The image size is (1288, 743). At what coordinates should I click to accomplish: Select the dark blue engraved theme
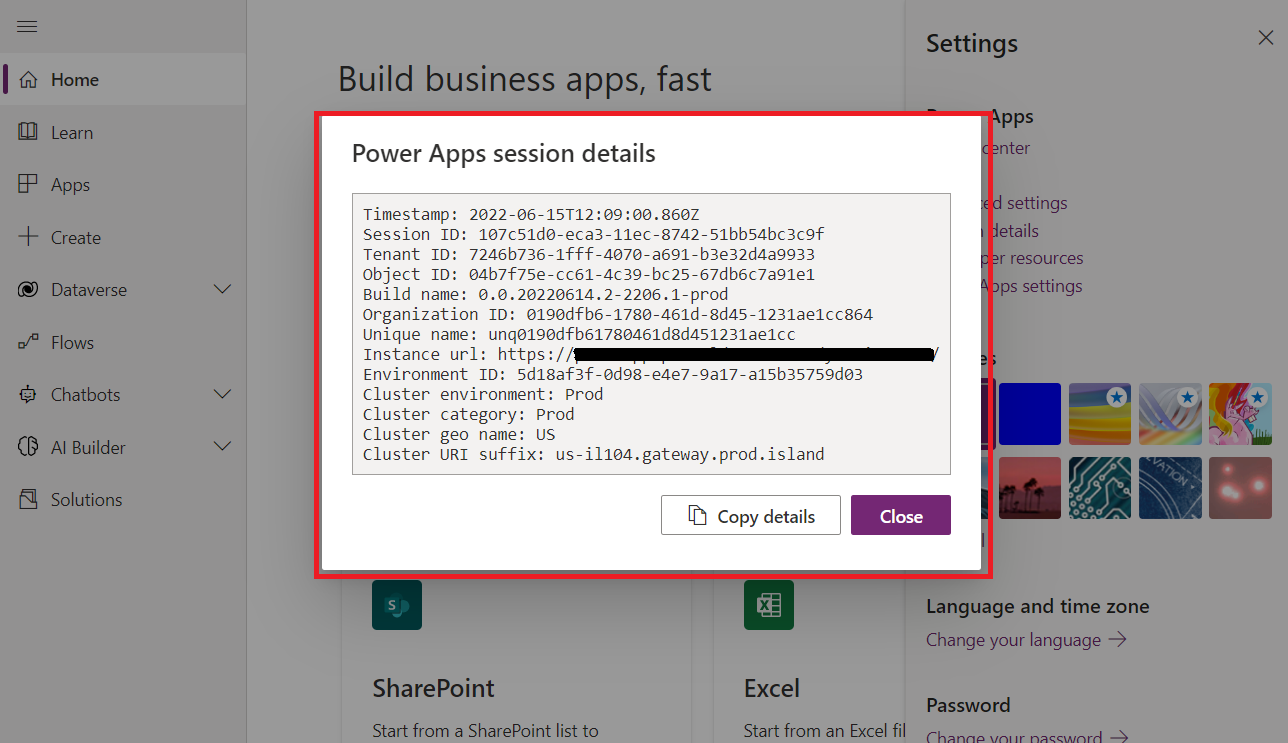[x=1170, y=488]
